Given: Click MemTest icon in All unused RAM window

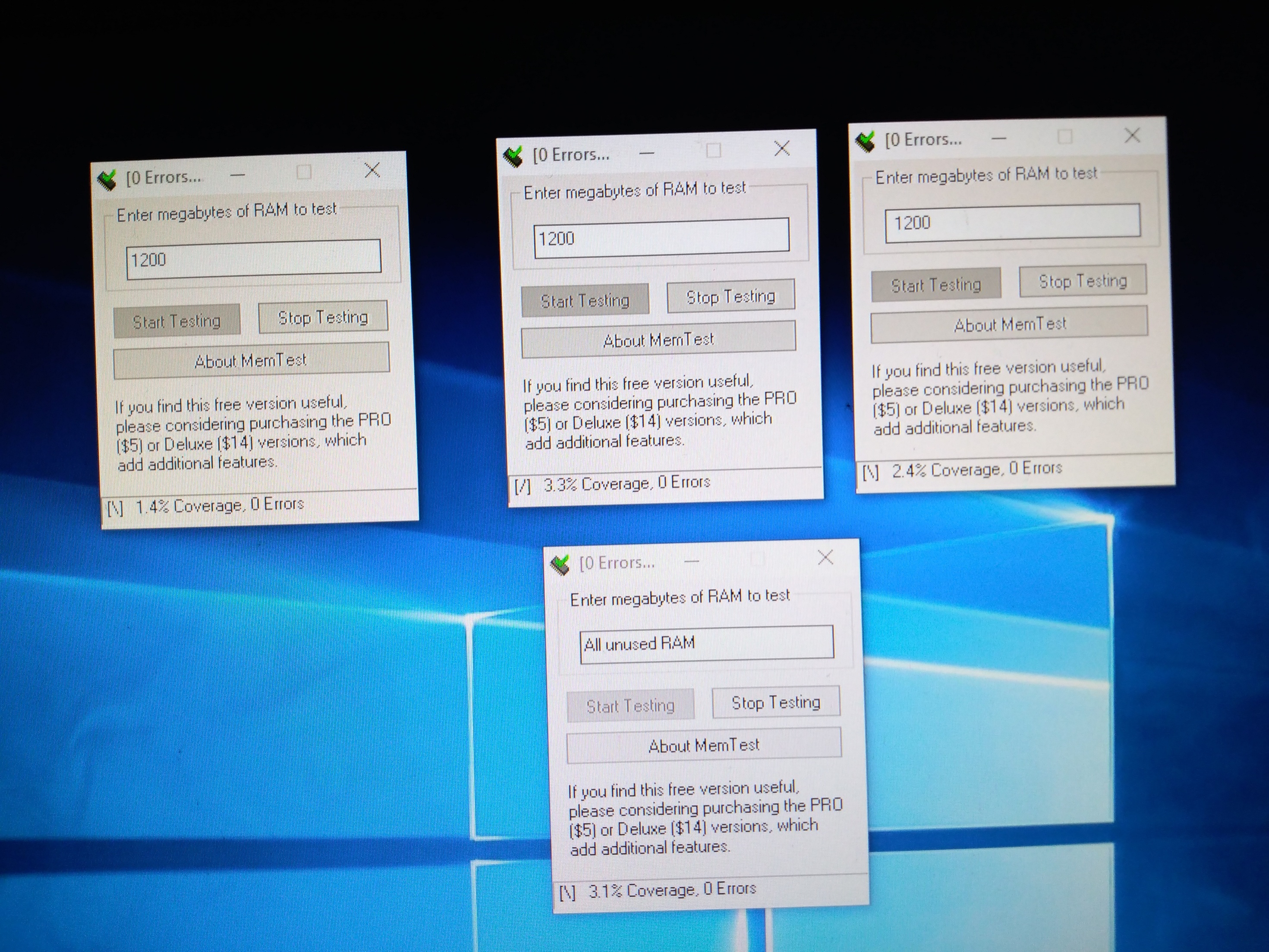Looking at the screenshot, I should coord(561,564).
